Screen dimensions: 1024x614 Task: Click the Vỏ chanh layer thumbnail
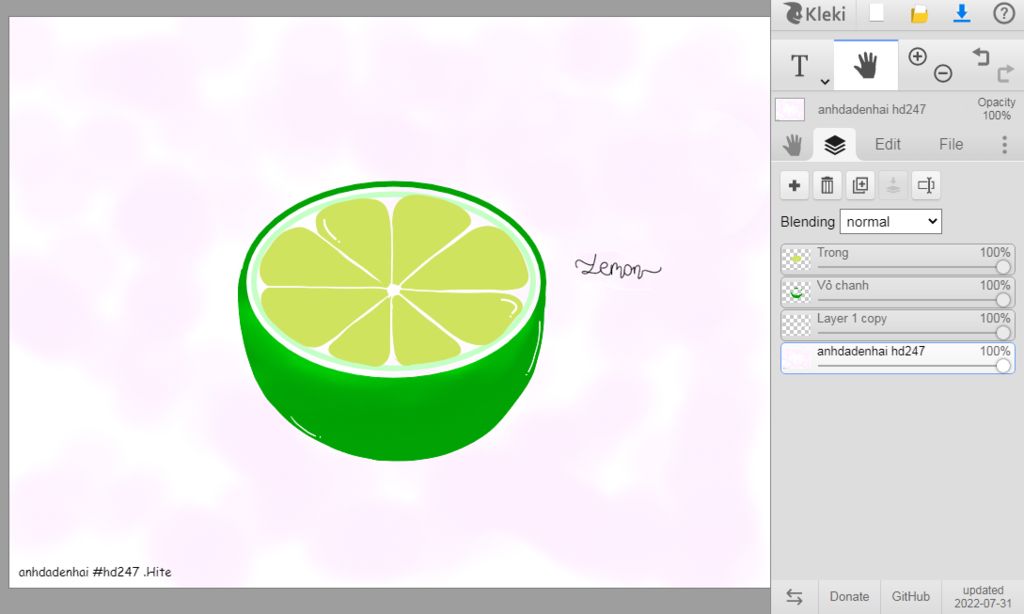[x=796, y=292]
